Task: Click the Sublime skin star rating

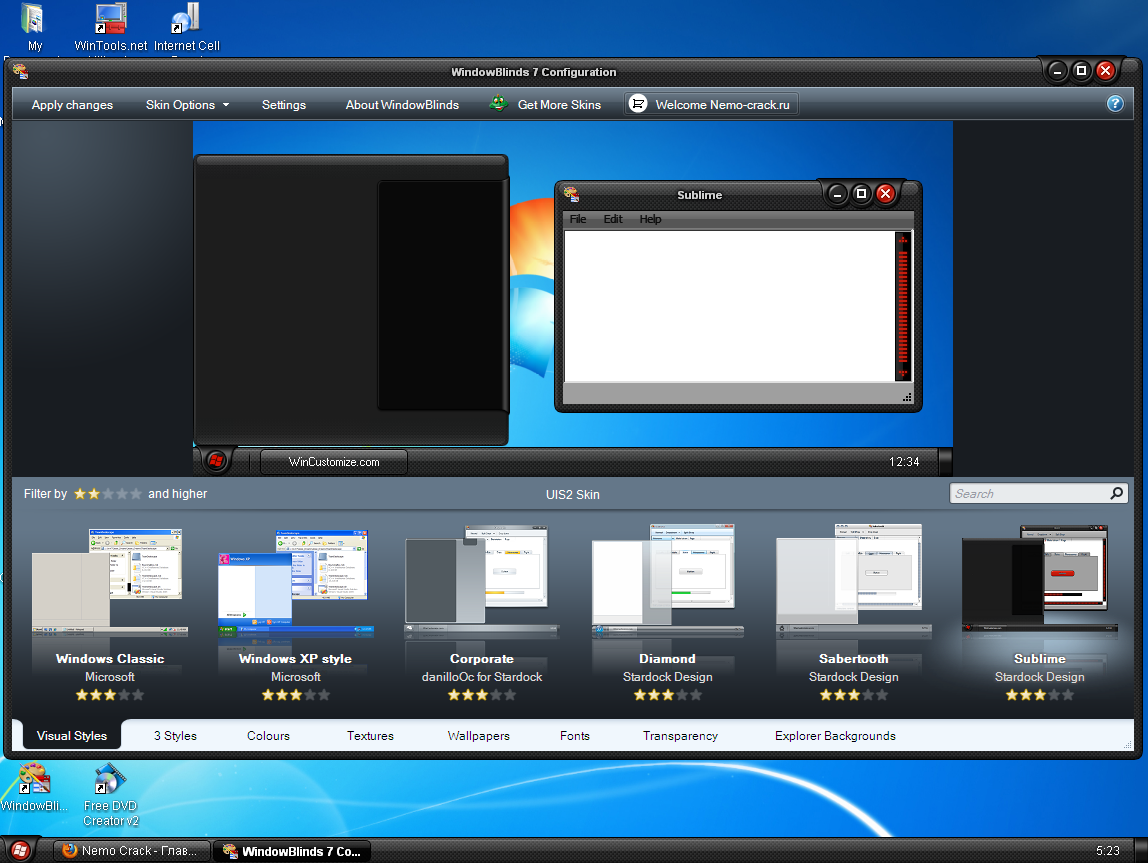Action: [x=1040, y=695]
